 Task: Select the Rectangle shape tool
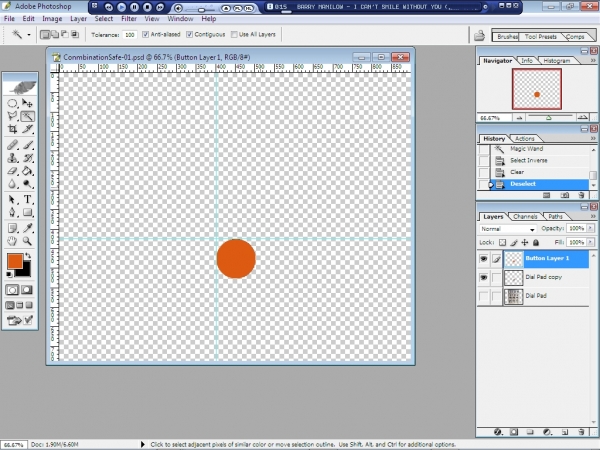(x=27, y=212)
